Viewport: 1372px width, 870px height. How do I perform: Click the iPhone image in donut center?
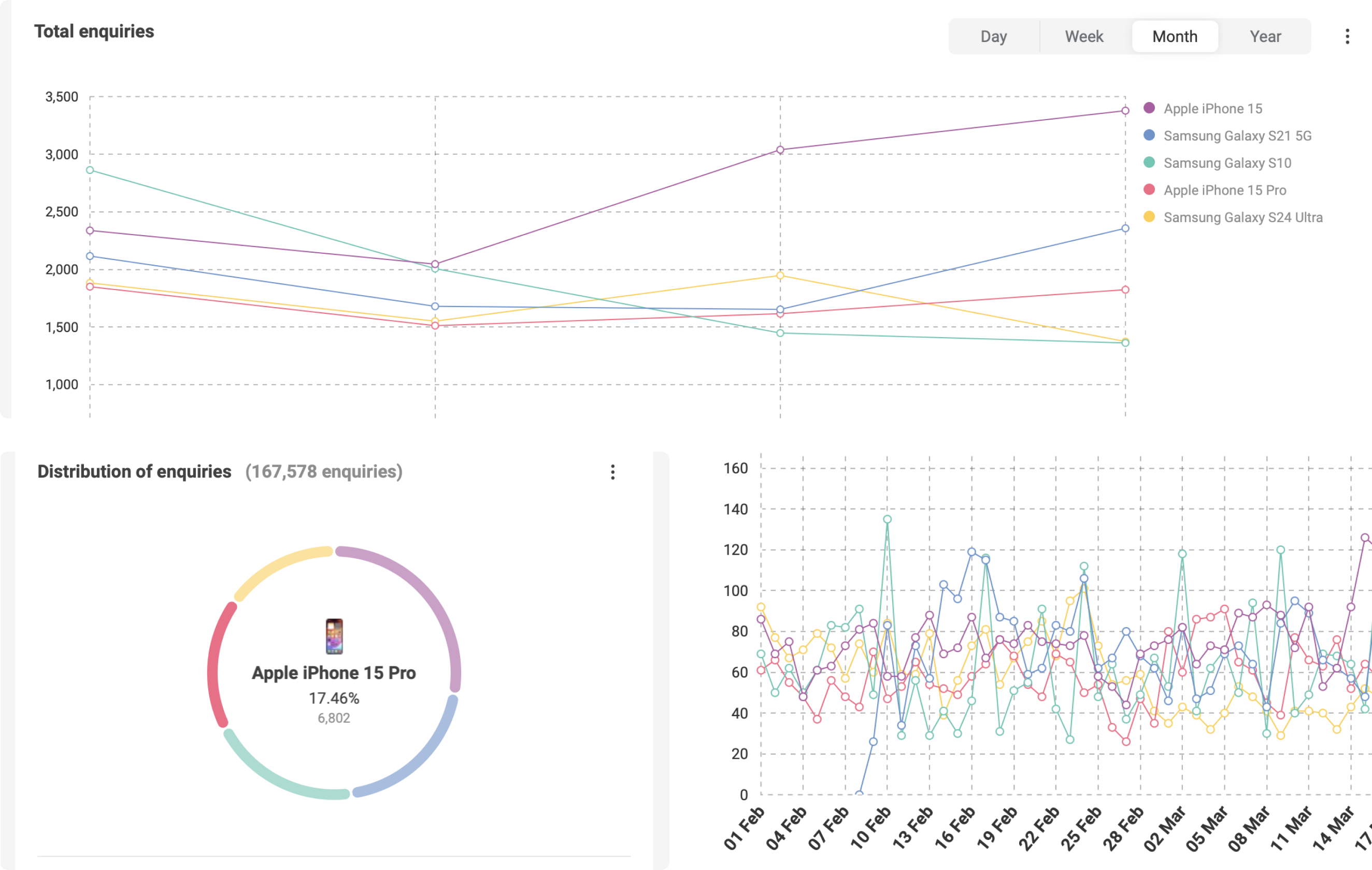point(334,636)
